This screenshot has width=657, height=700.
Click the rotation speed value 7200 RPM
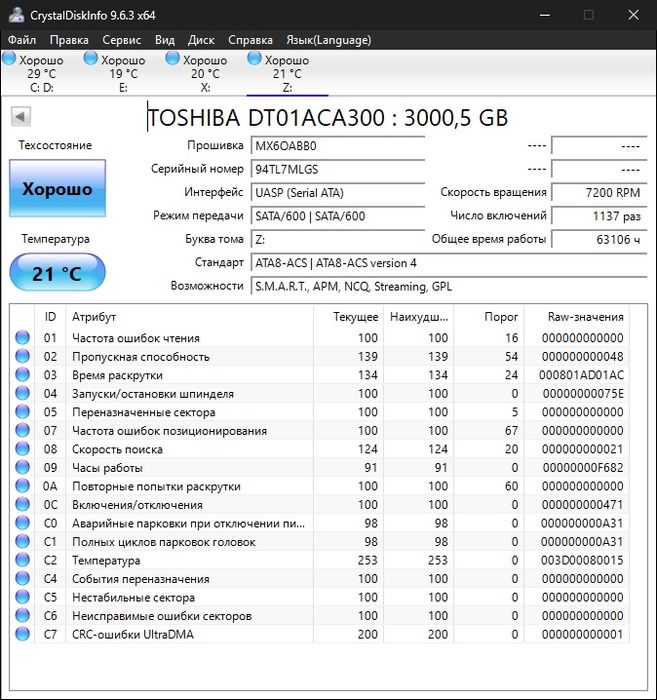pyautogui.click(x=599, y=192)
